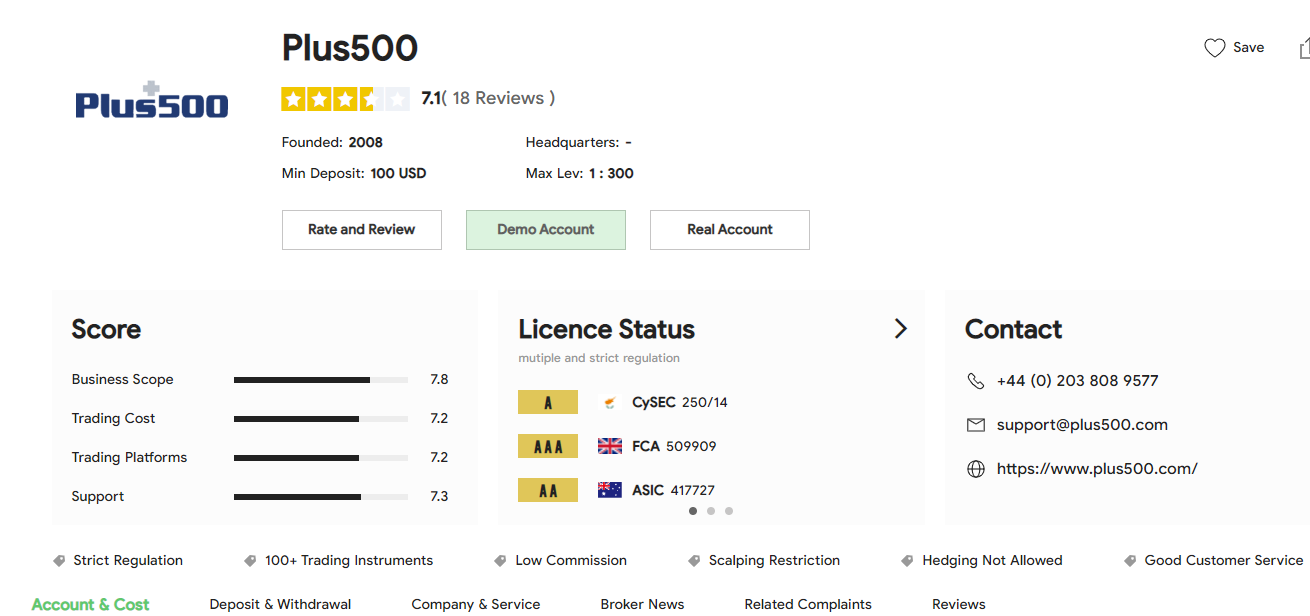
Task: Click the globe website icon in Contact
Action: click(976, 469)
